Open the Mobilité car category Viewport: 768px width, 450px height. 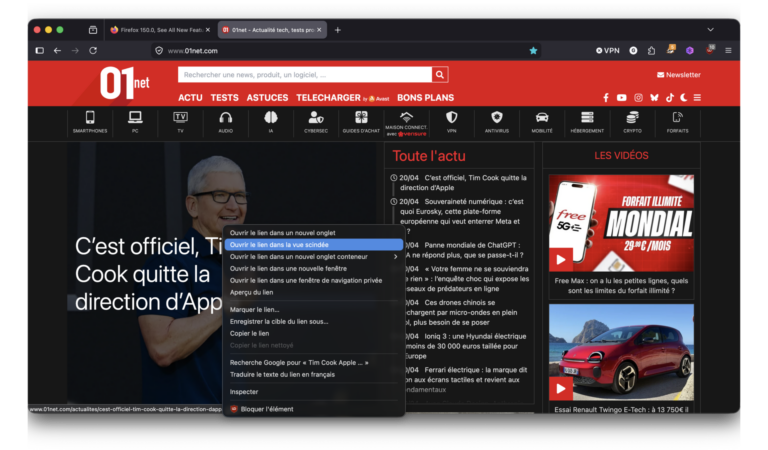(542, 122)
